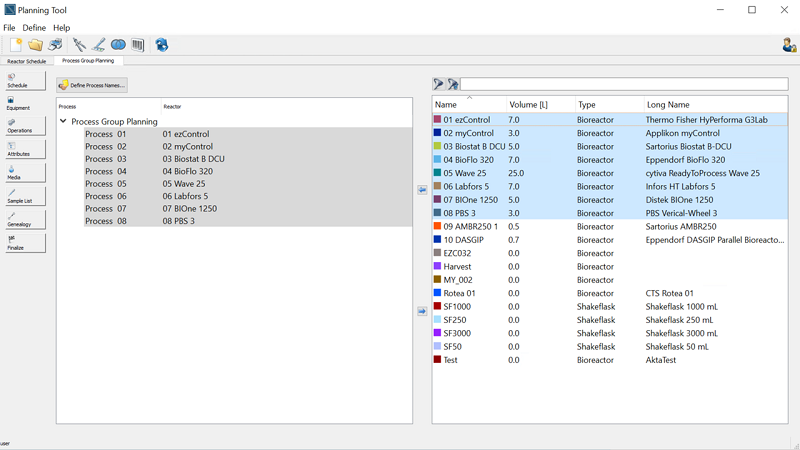The height and width of the screenshot is (450, 800).
Task: Create a new document from toolbar
Action: click(16, 45)
